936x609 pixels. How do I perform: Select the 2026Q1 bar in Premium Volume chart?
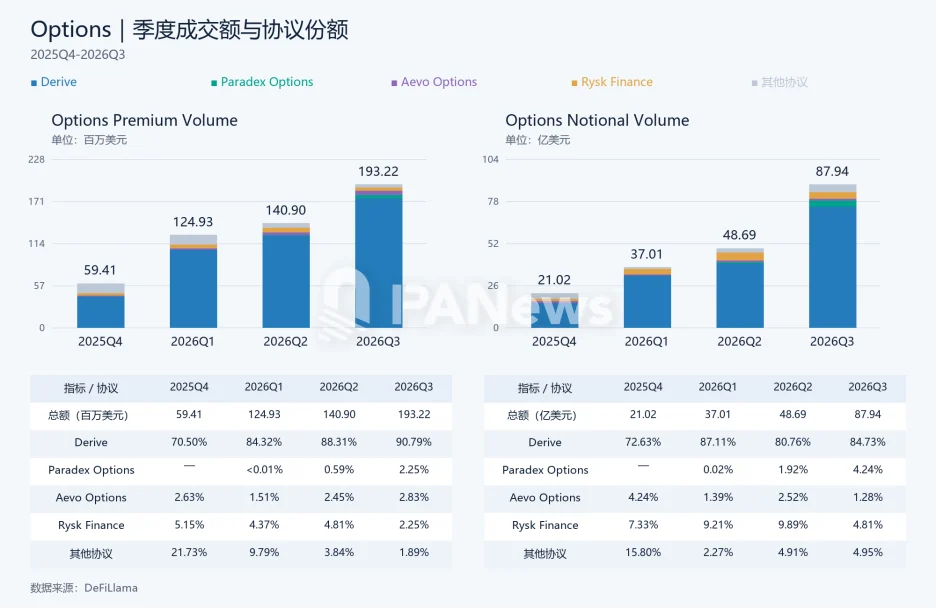pos(193,281)
